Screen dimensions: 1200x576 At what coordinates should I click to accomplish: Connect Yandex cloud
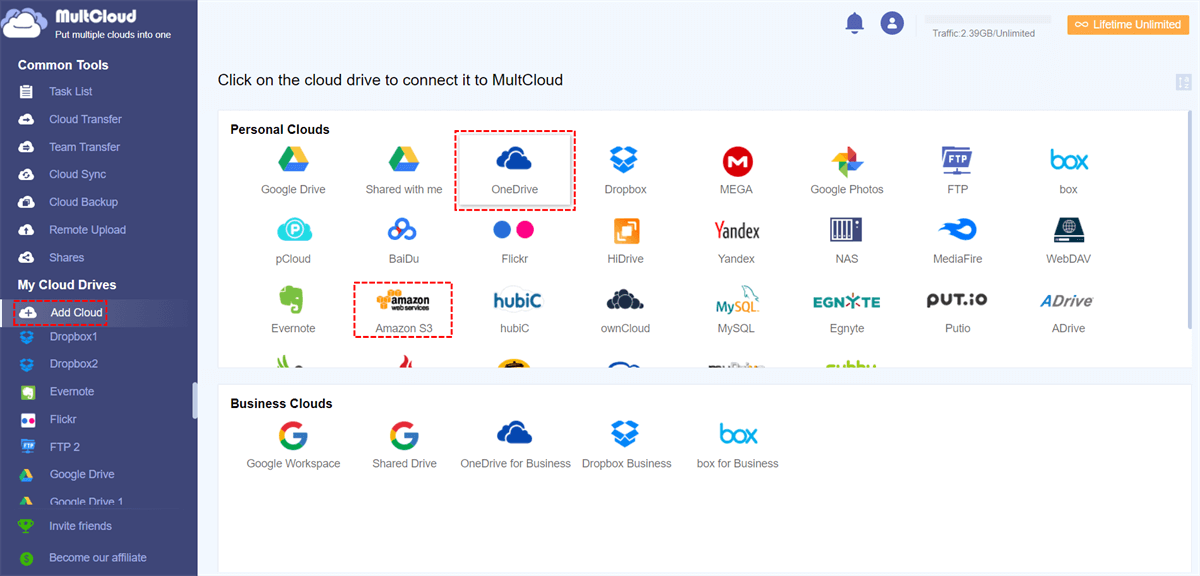pyautogui.click(x=737, y=240)
